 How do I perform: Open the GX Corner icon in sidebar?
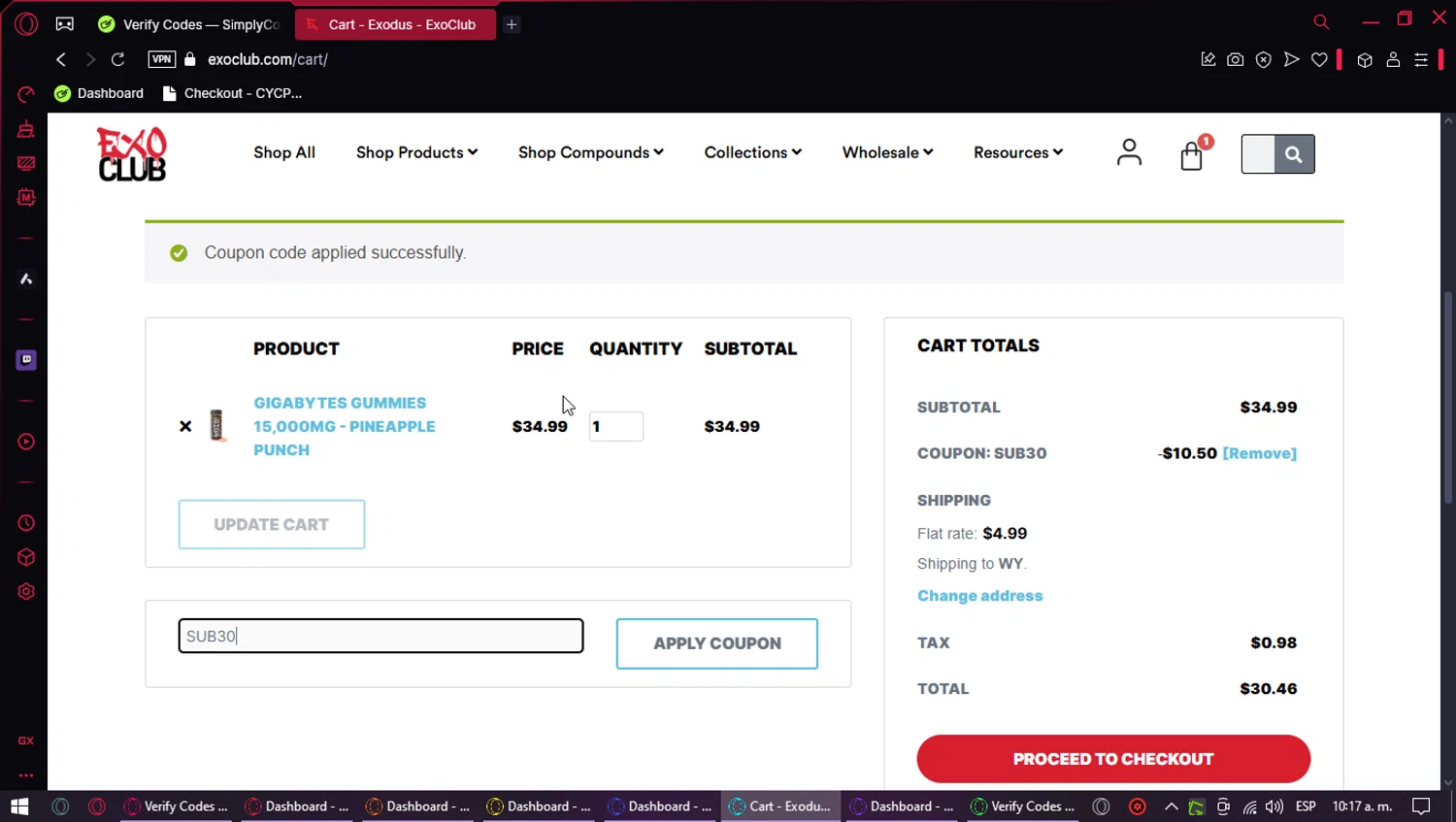tap(26, 740)
